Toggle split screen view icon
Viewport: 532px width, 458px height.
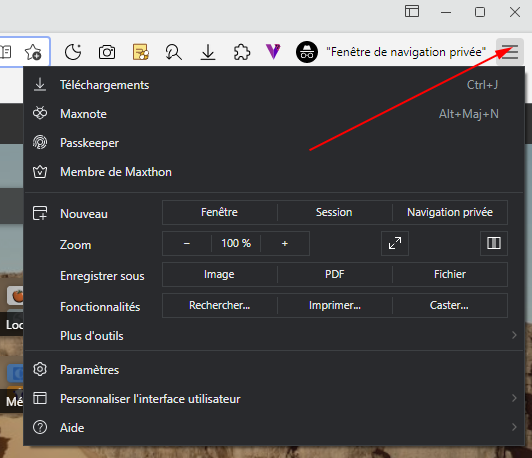coord(494,243)
